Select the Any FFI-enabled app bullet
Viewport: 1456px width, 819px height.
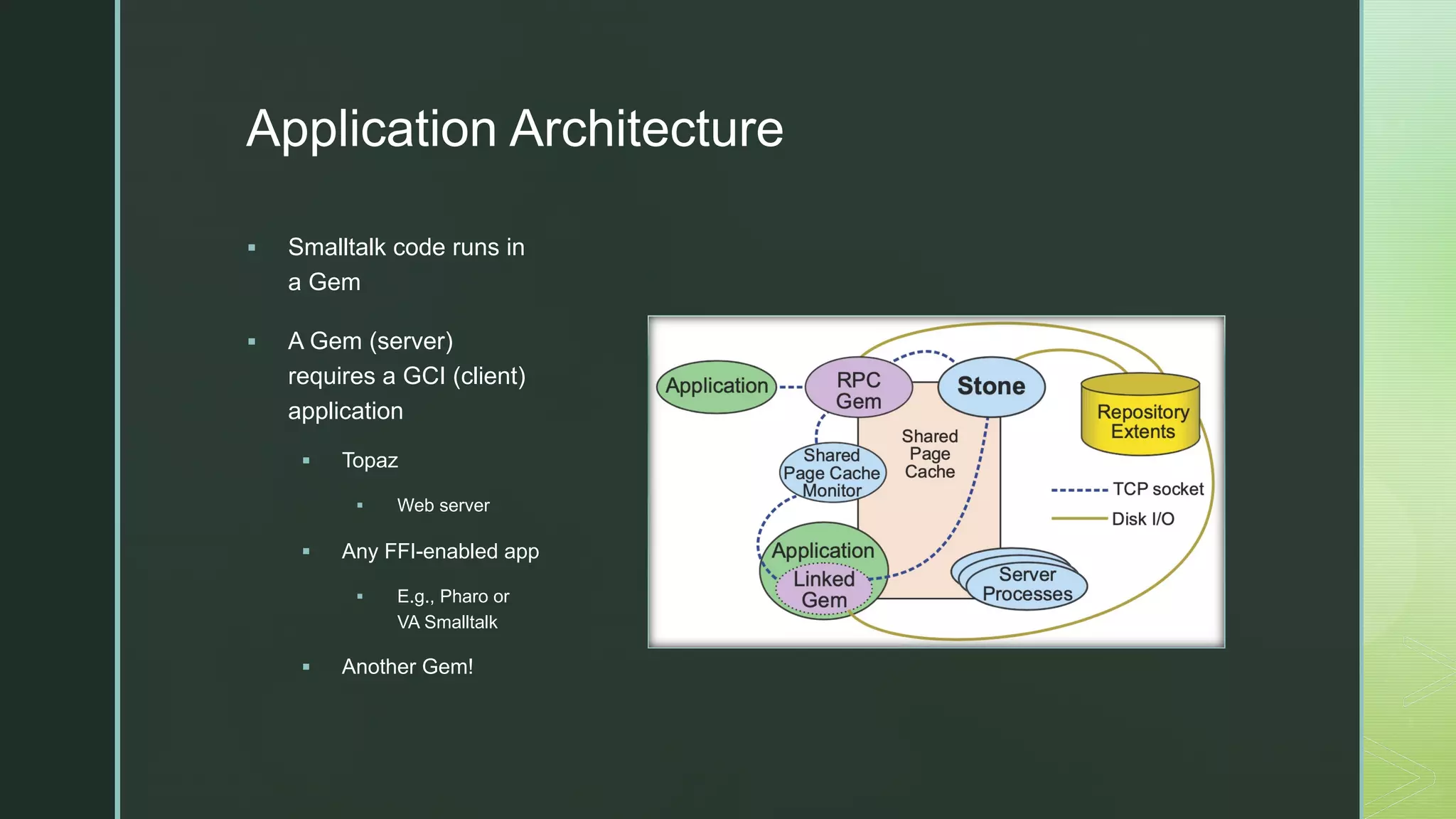pos(440,551)
